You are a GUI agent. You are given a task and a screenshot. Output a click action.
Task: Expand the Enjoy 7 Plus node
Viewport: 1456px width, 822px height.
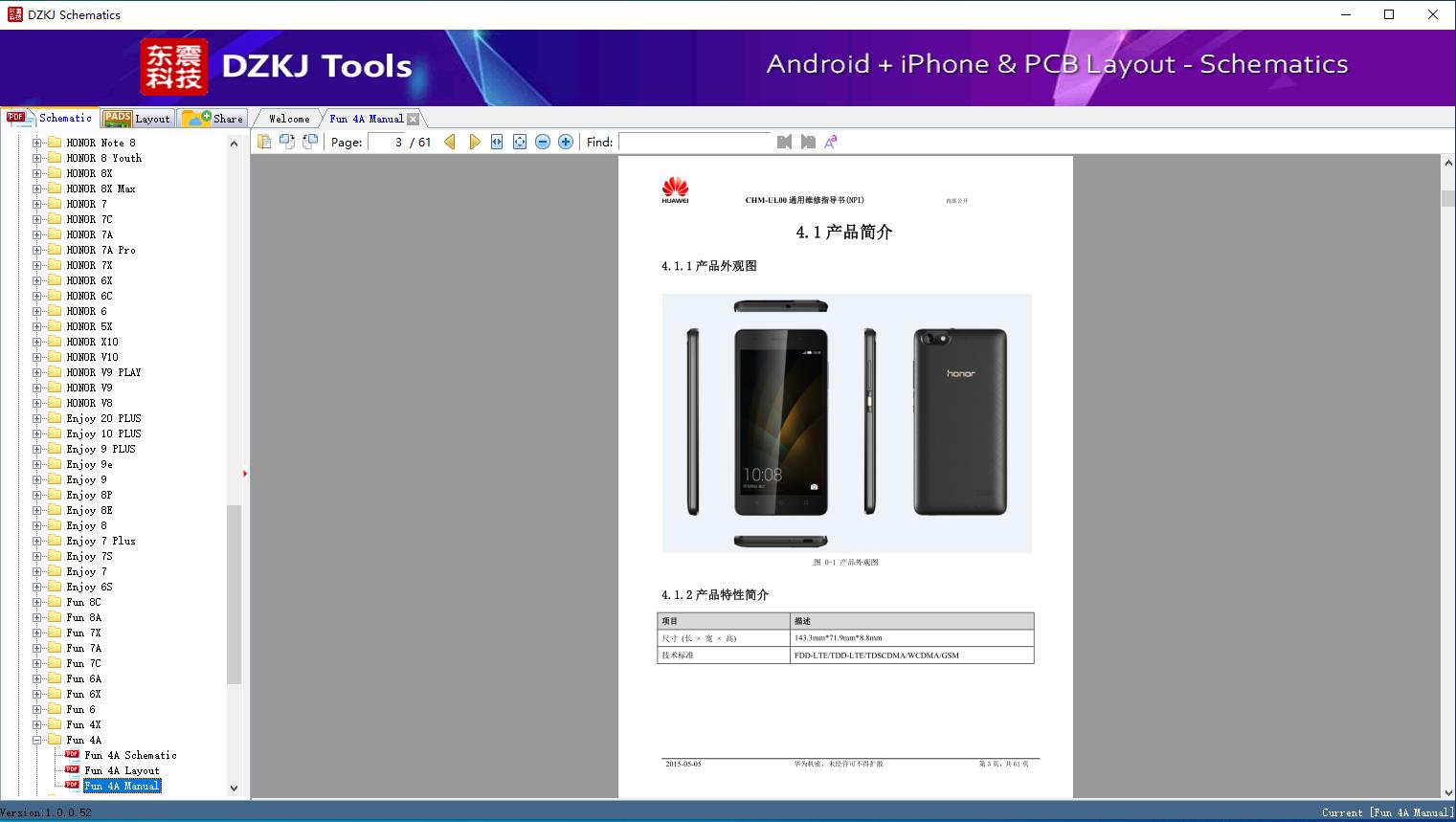click(x=37, y=541)
